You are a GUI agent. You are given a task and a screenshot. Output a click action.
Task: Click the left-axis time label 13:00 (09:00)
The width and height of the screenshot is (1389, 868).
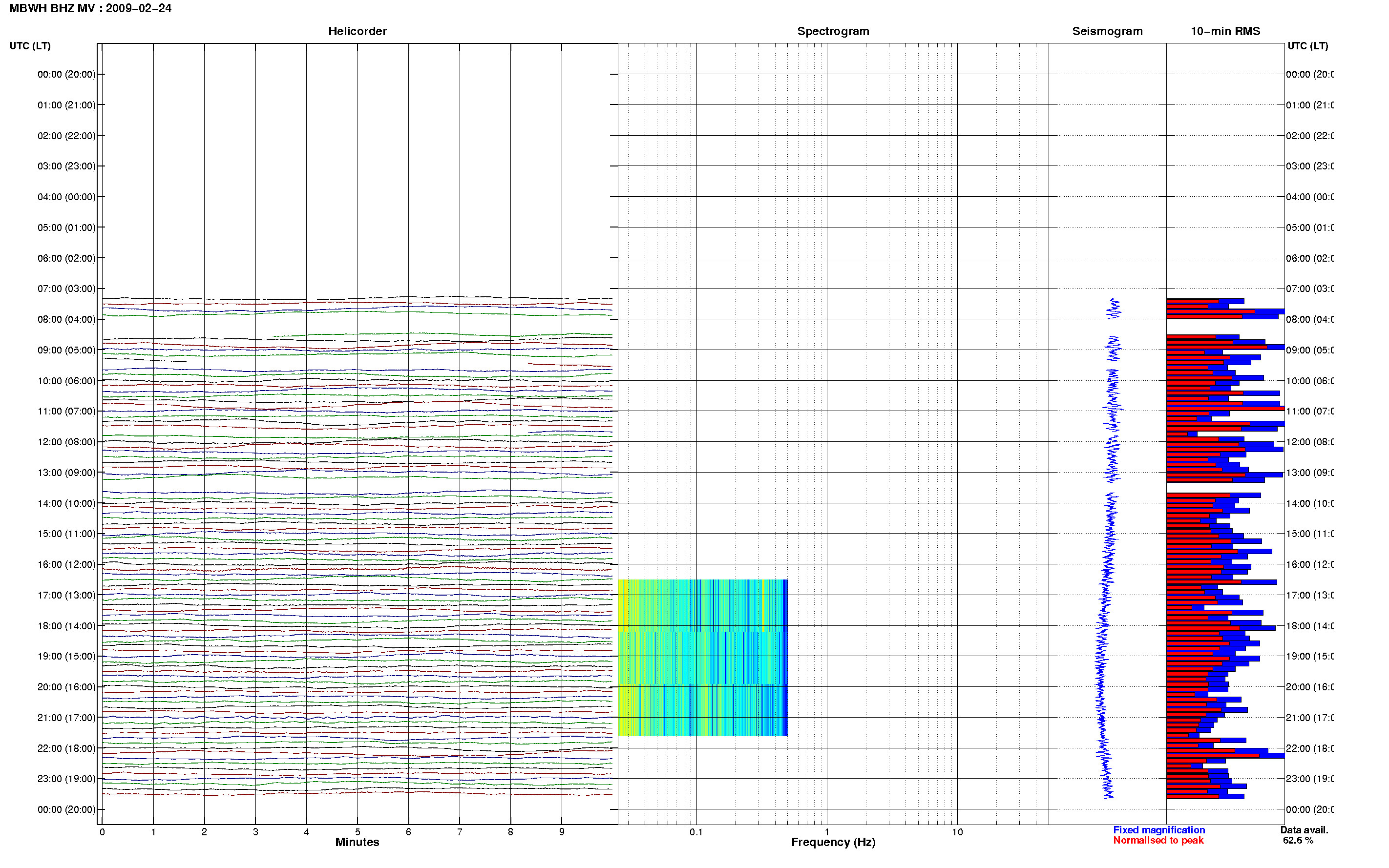click(x=66, y=473)
